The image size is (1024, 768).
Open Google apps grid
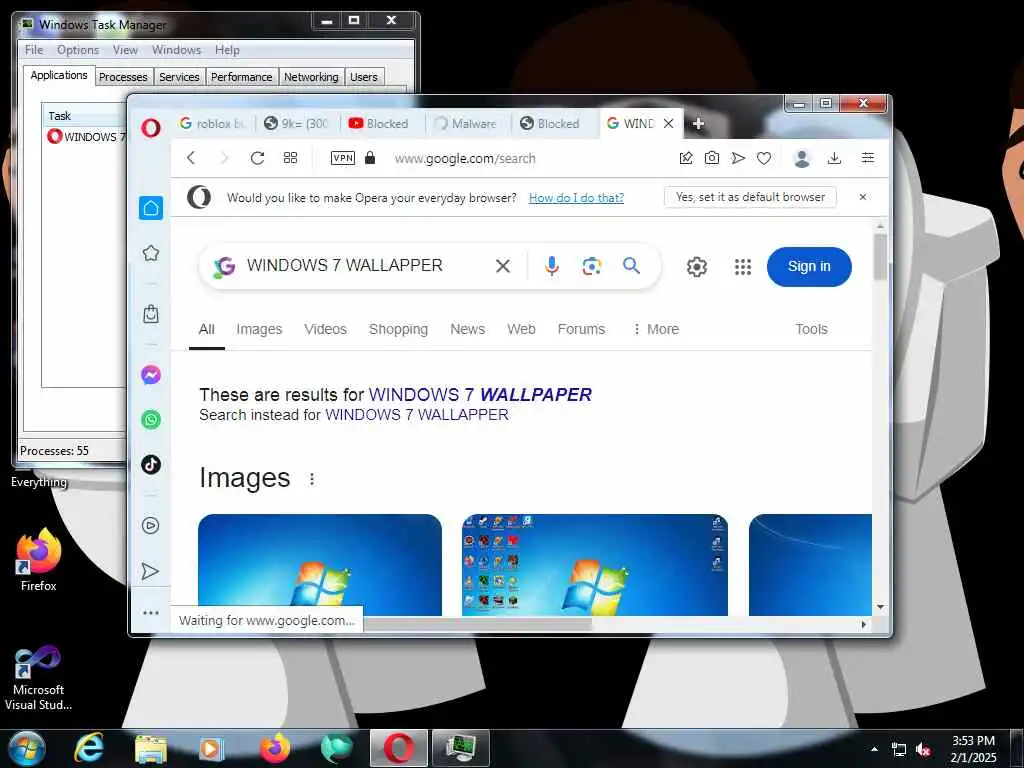pos(743,266)
